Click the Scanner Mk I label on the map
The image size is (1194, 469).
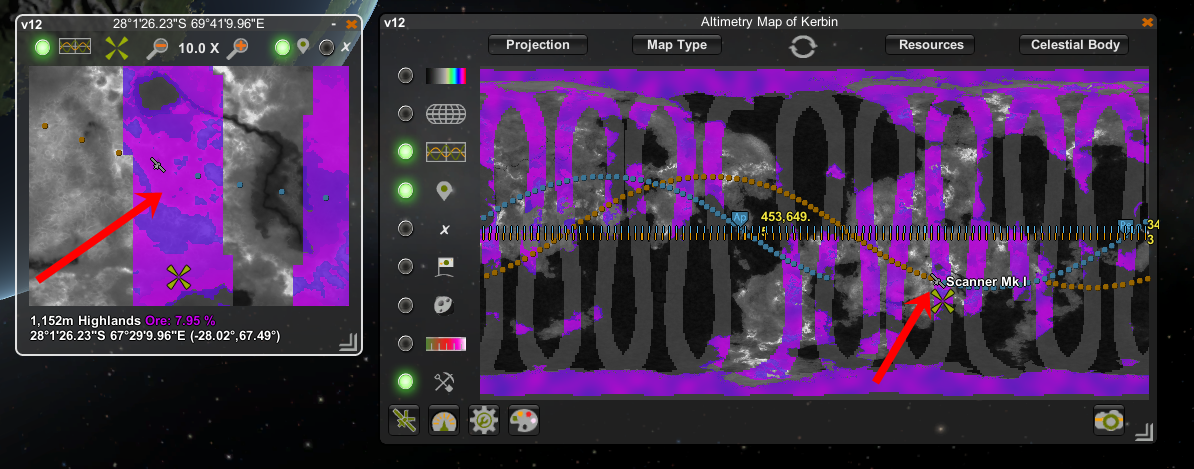pos(987,282)
